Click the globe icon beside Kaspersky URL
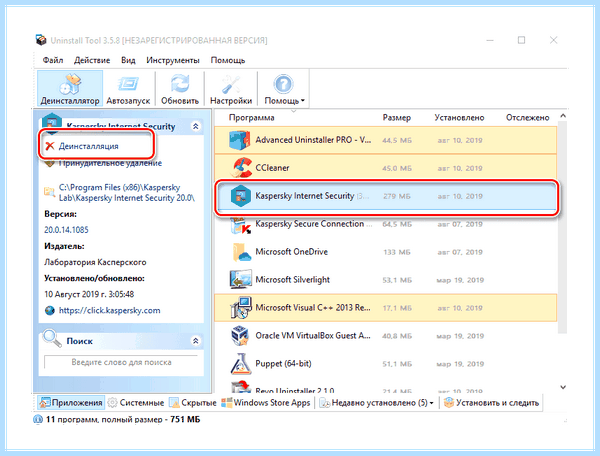The image size is (600, 456). [x=50, y=310]
